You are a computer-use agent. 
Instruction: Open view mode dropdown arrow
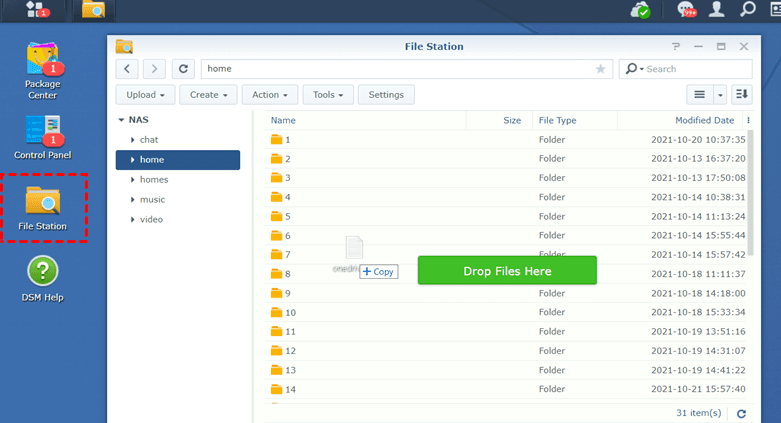(720, 95)
